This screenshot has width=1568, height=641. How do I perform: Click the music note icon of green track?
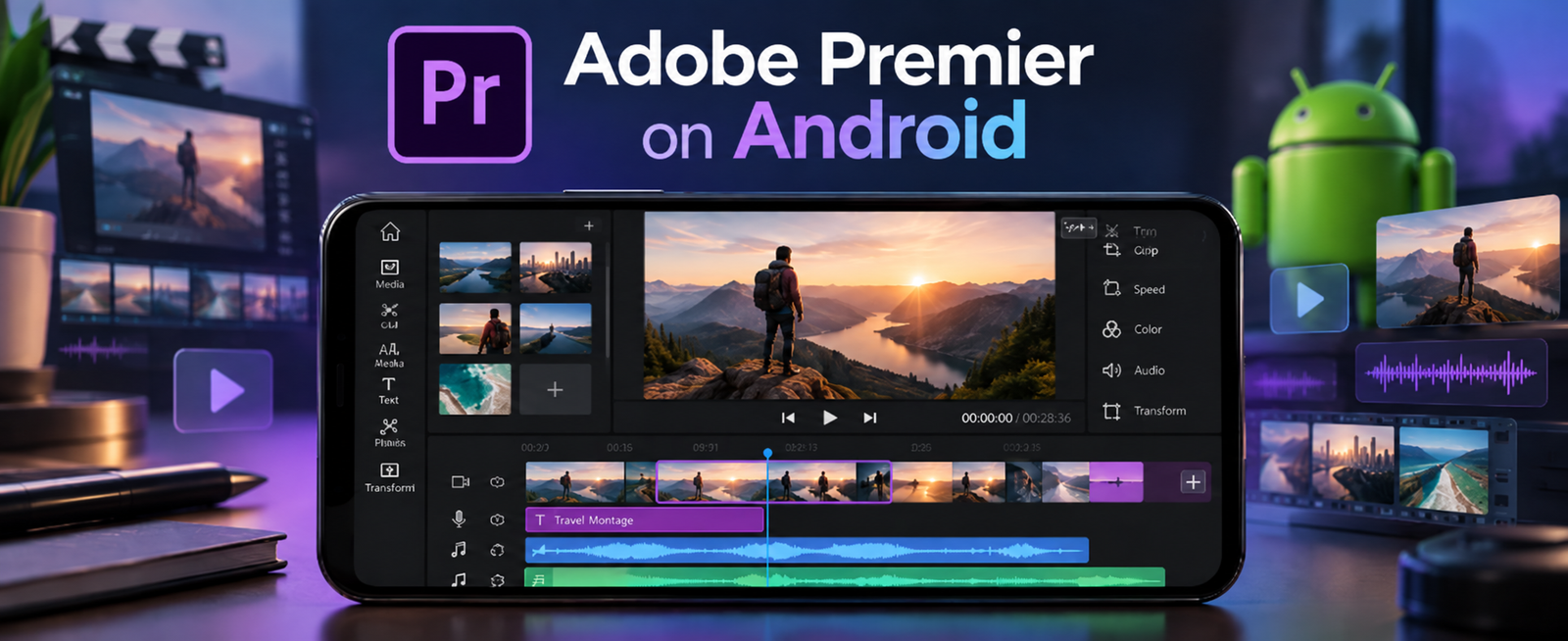(459, 579)
